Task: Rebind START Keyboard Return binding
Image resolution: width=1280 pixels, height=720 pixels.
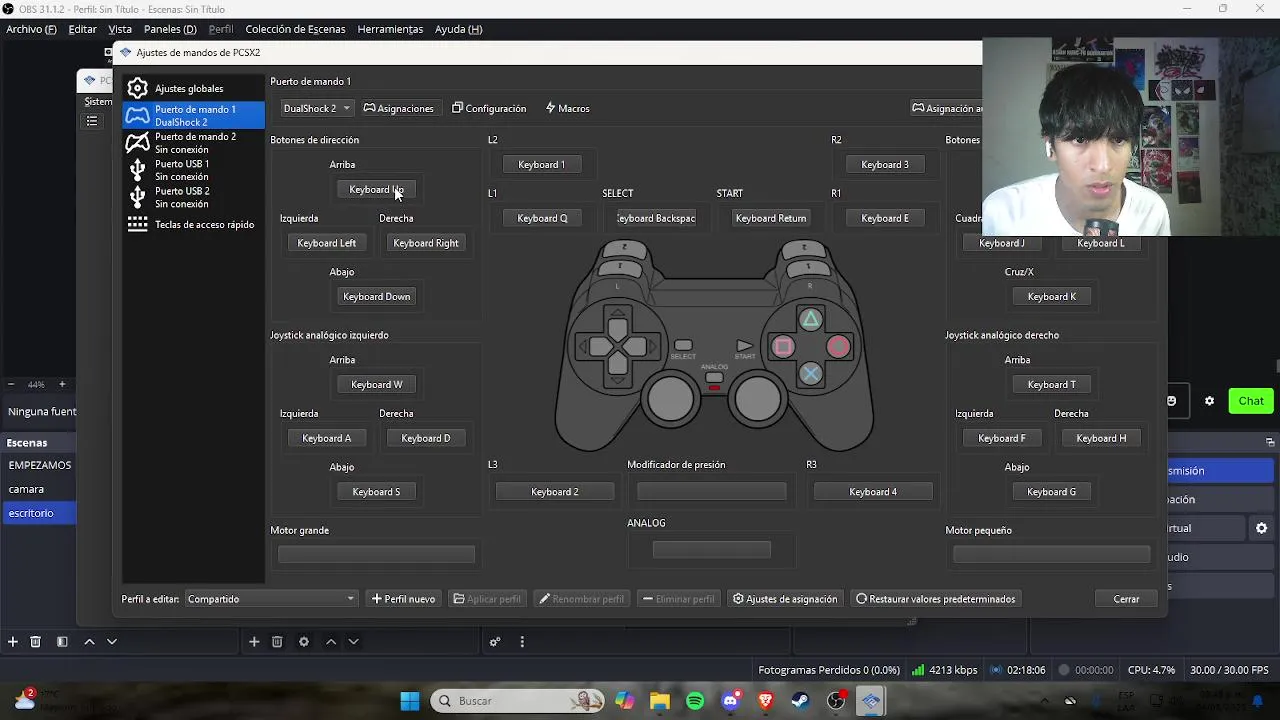Action: point(770,218)
